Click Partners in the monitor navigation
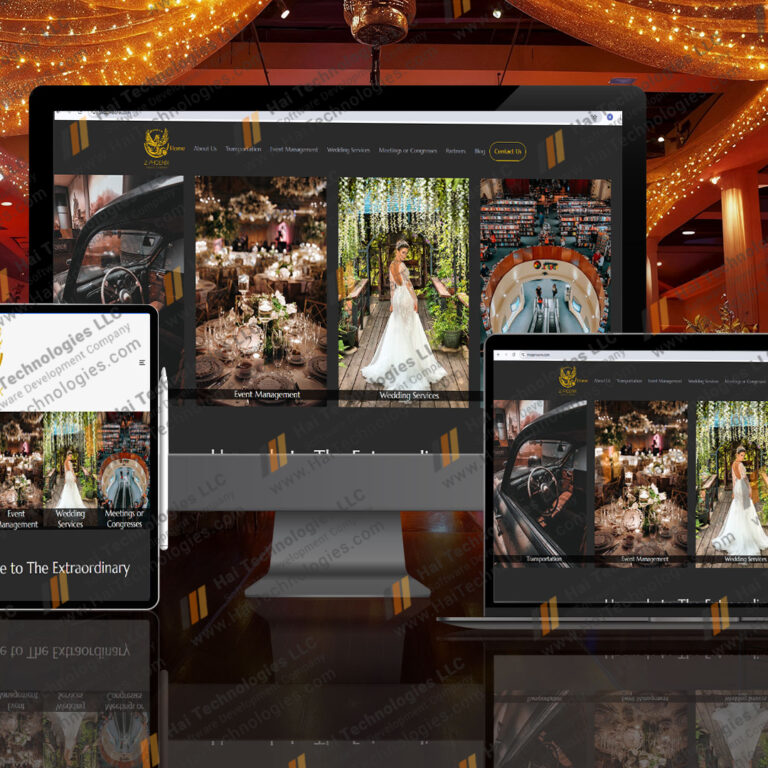Image resolution: width=768 pixels, height=768 pixels. 455,151
